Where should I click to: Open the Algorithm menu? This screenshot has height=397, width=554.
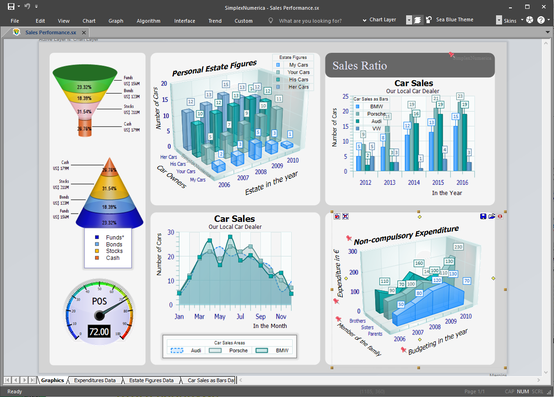pos(148,21)
